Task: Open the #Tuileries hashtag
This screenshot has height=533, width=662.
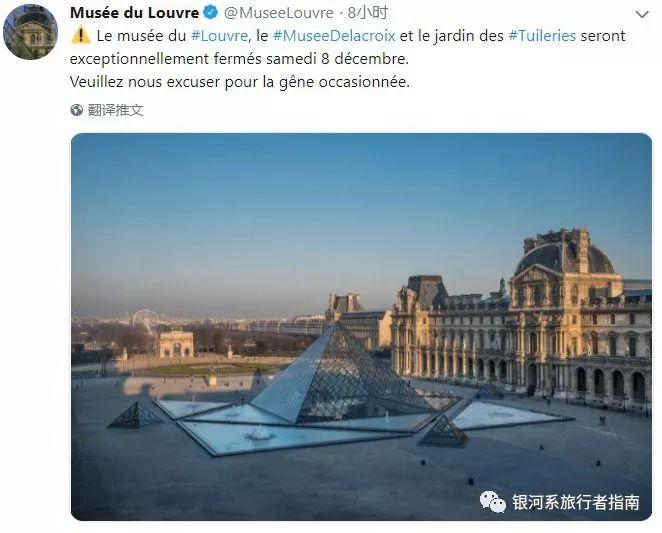Action: [x=542, y=36]
